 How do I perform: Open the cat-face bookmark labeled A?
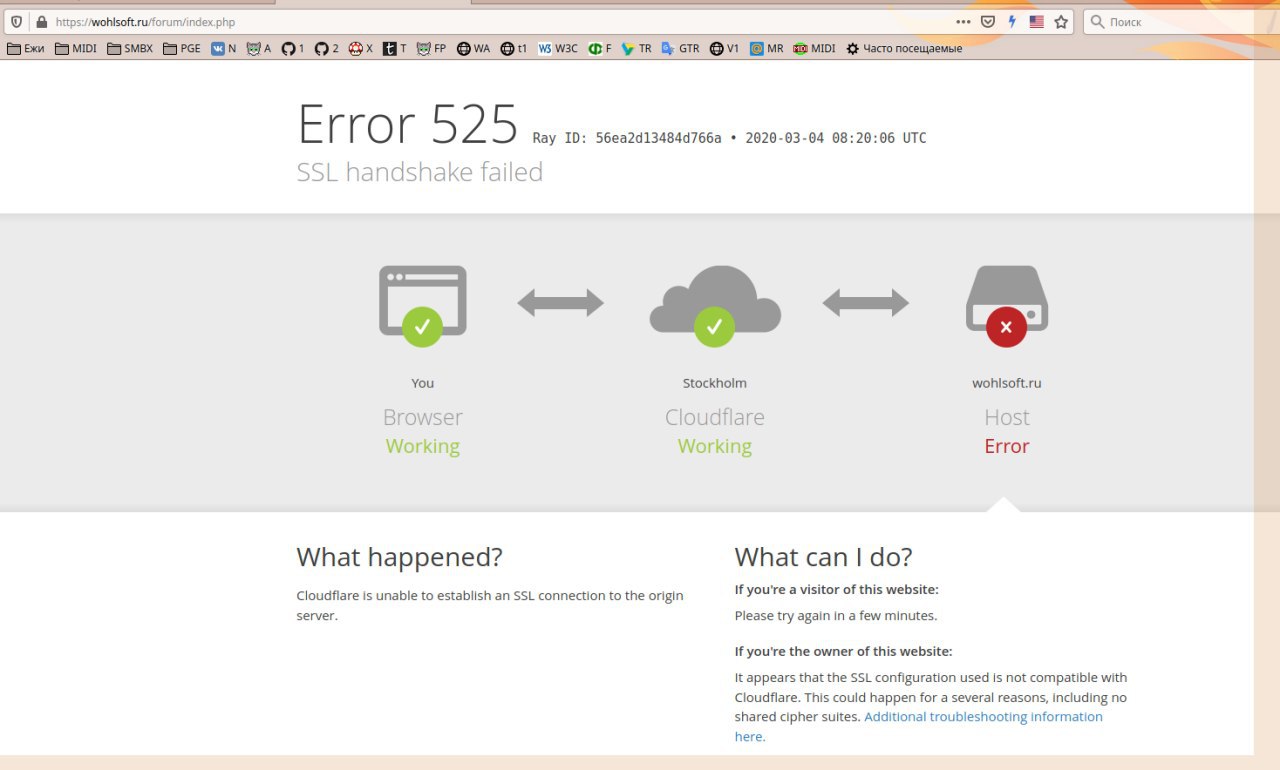259,48
